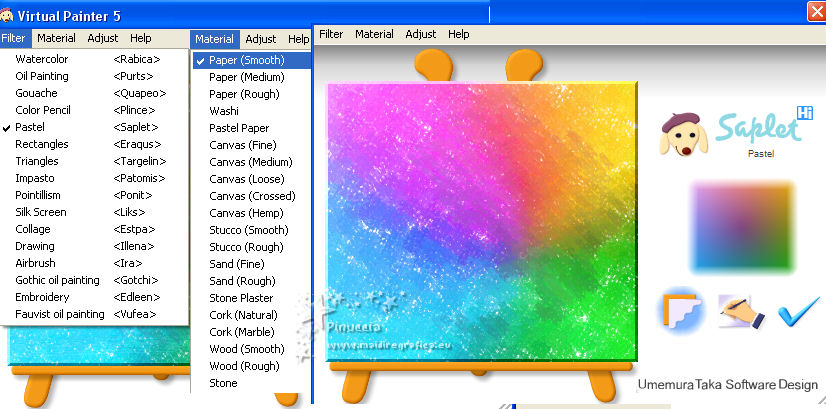Viewport: 826px width, 409px height.
Task: Select the Color Pencil filter
Action: (x=94, y=110)
